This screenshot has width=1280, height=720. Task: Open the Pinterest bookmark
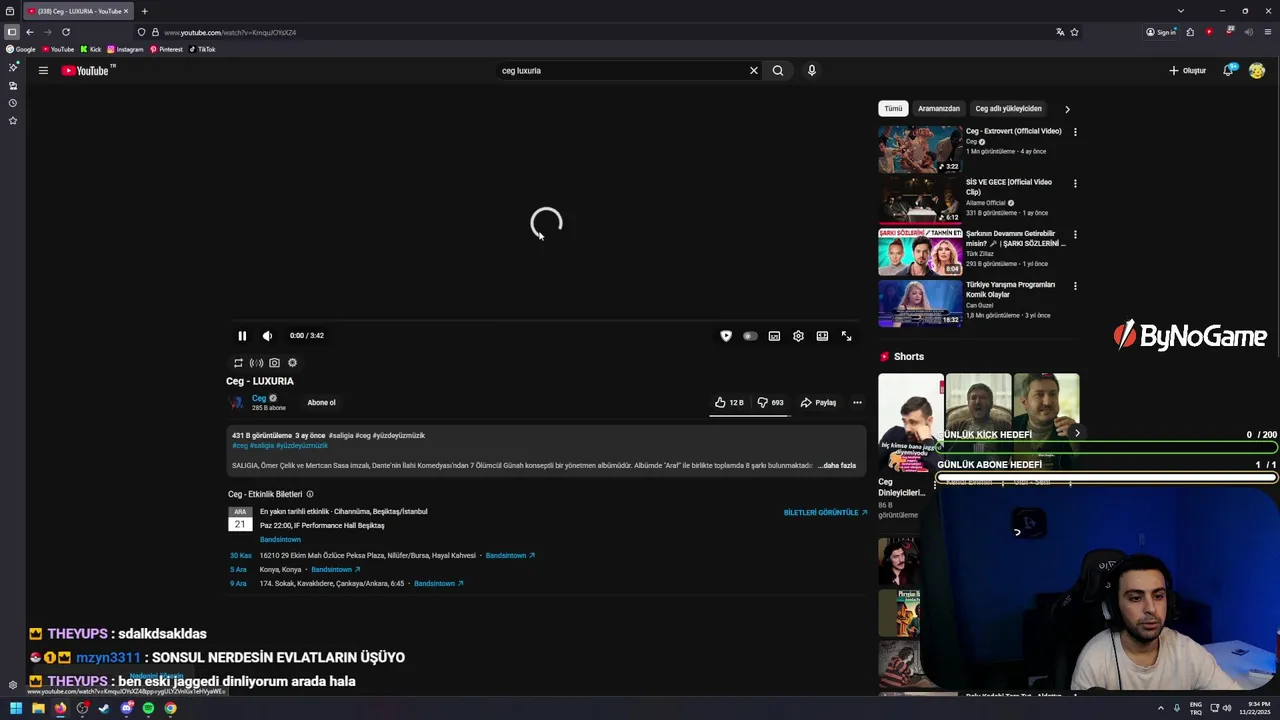coord(166,49)
